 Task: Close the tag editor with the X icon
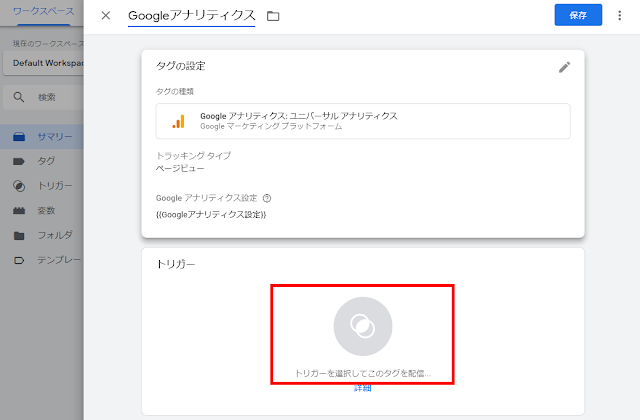(x=106, y=16)
